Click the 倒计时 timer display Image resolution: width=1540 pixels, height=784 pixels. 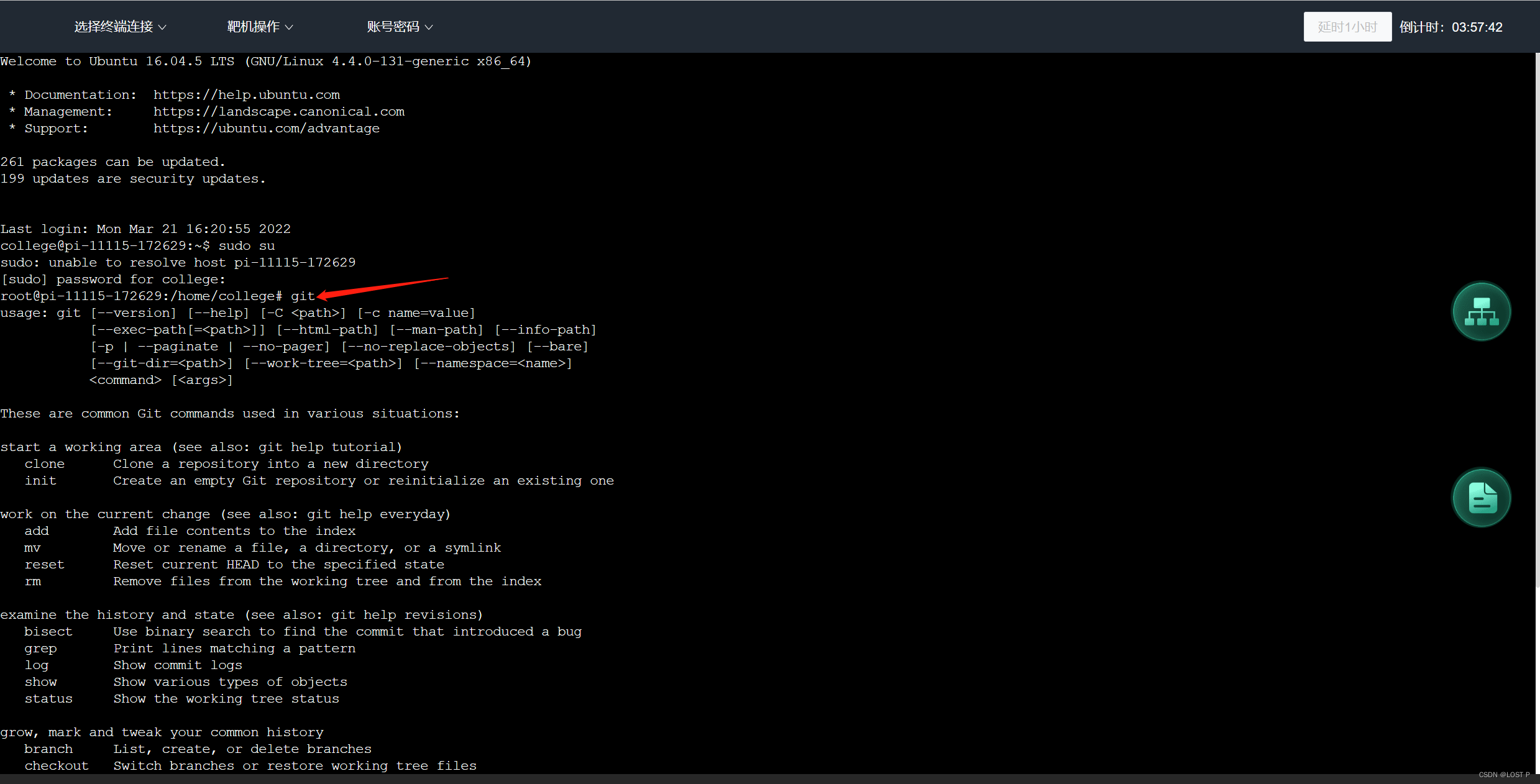[1451, 27]
